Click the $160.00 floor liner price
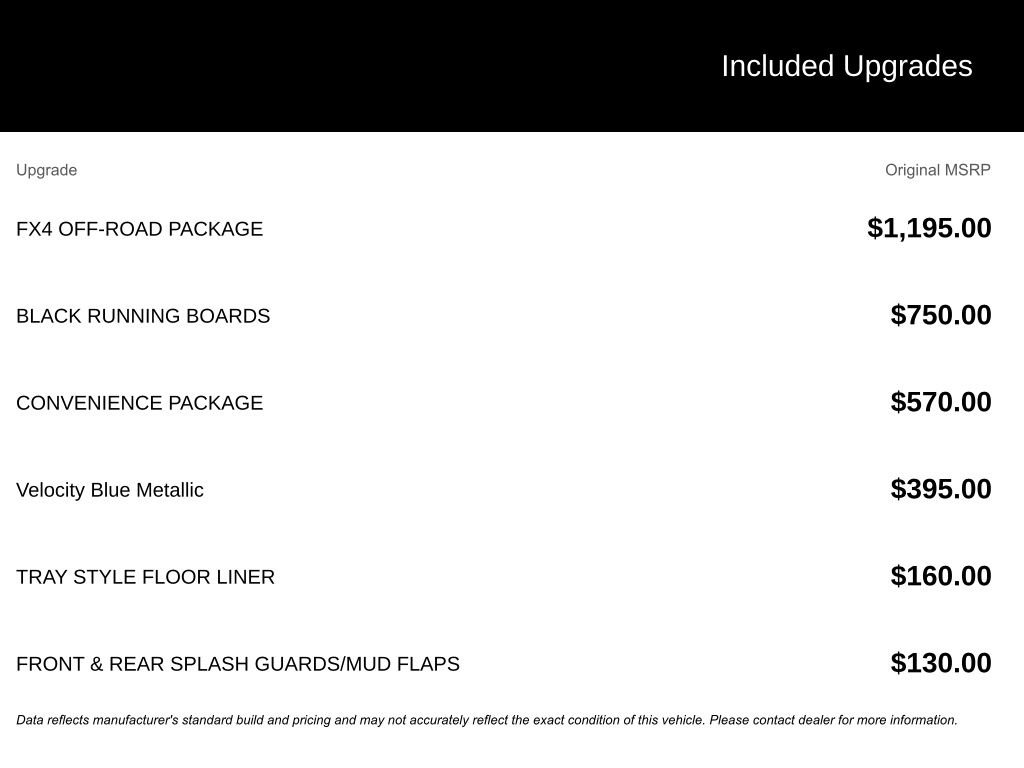Viewport: 1024px width, 768px height. click(941, 575)
